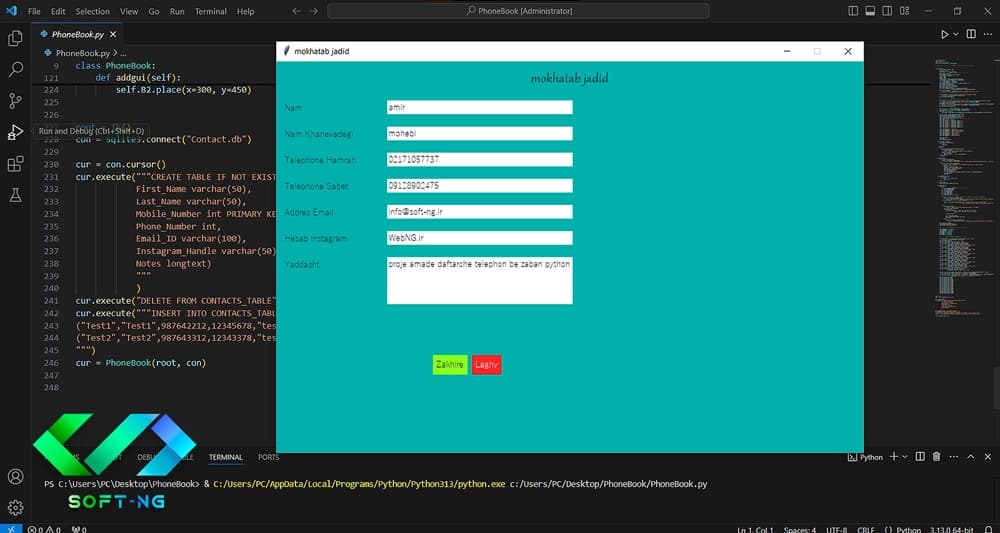Maximize the panel with the chevron up icon

[x=971, y=456]
